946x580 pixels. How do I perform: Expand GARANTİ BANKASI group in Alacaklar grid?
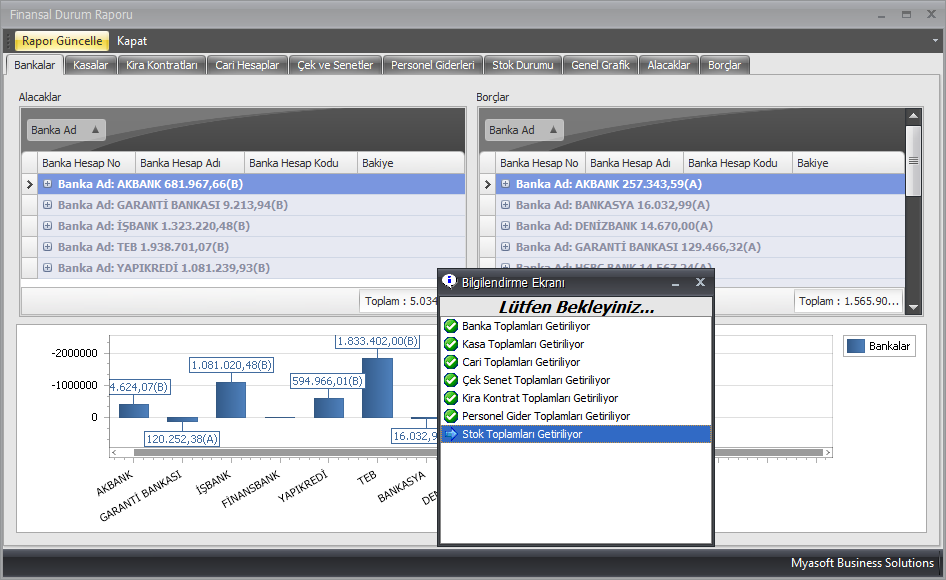(48, 205)
